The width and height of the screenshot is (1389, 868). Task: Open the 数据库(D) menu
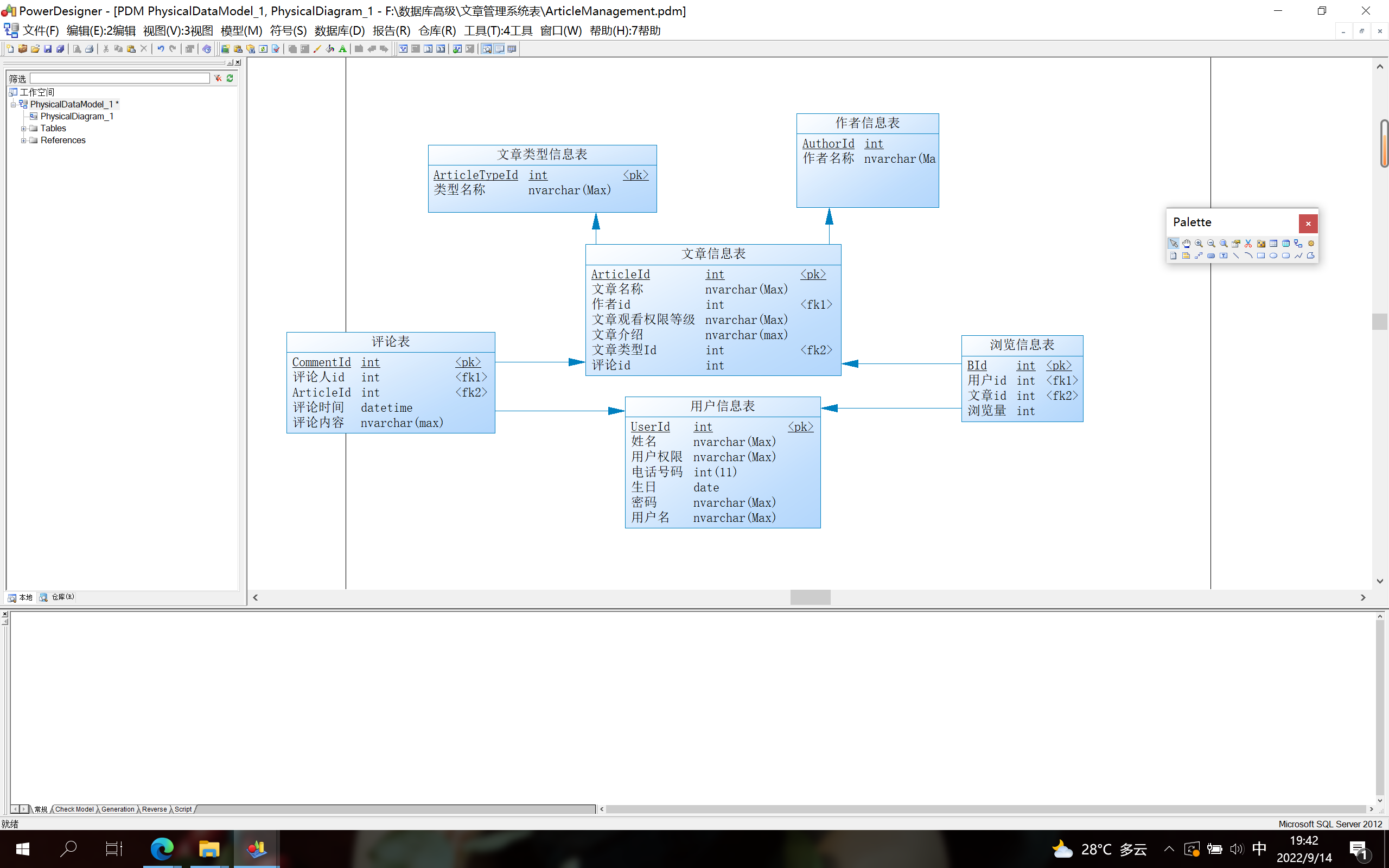(x=339, y=30)
